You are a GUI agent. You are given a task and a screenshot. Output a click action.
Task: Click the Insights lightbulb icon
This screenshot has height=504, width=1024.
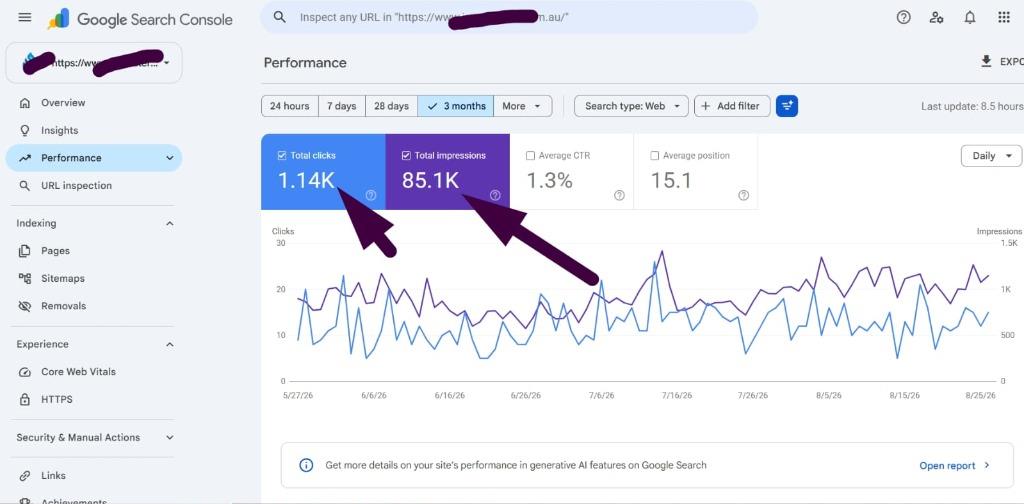(x=25, y=131)
